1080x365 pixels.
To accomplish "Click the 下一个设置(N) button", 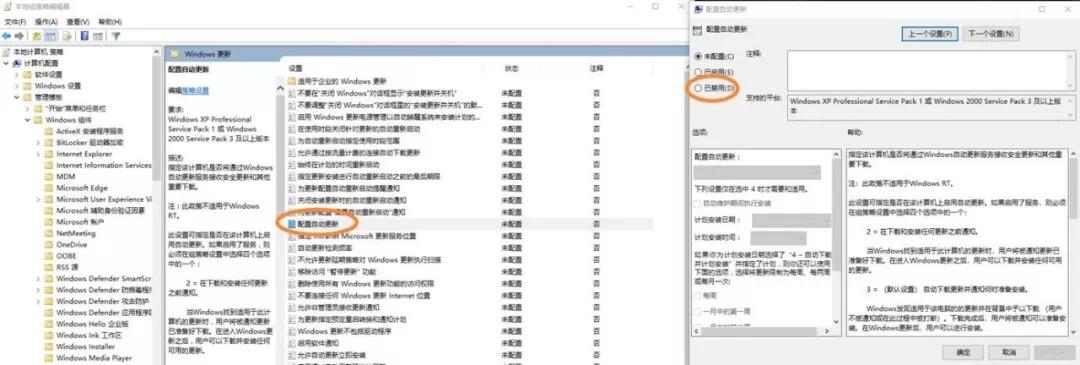I will pos(990,34).
